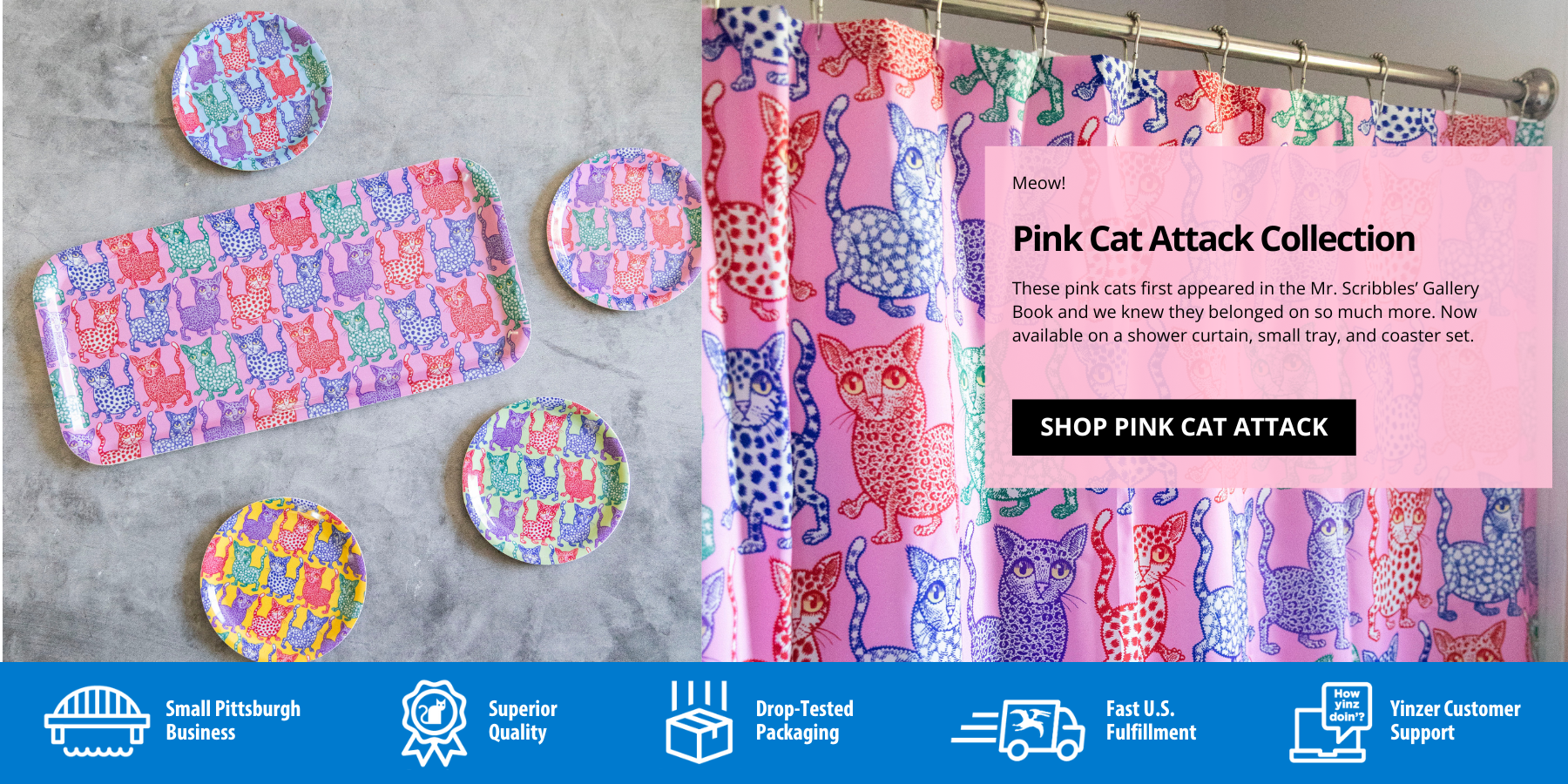This screenshot has width=1568, height=784.
Task: Click the Drop-Tested Packaging box icon
Action: [700, 722]
